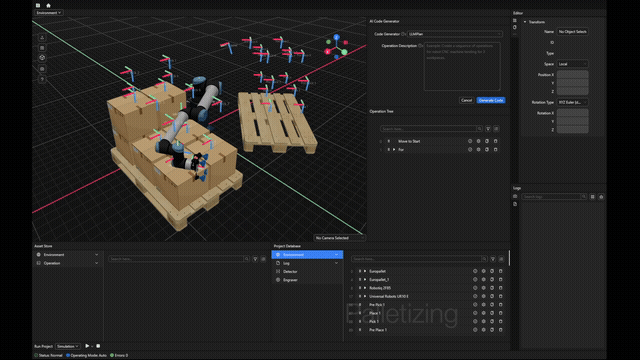Click the Project Database filter icon
This screenshot has width=640, height=360.
[493, 259]
